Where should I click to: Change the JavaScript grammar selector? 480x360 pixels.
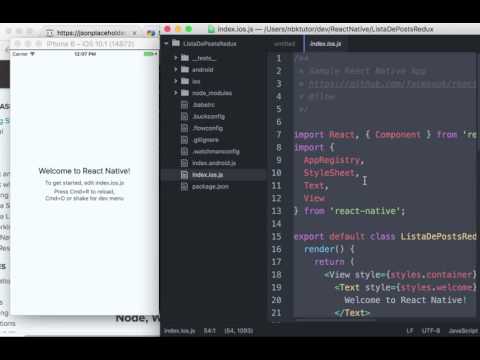463,331
